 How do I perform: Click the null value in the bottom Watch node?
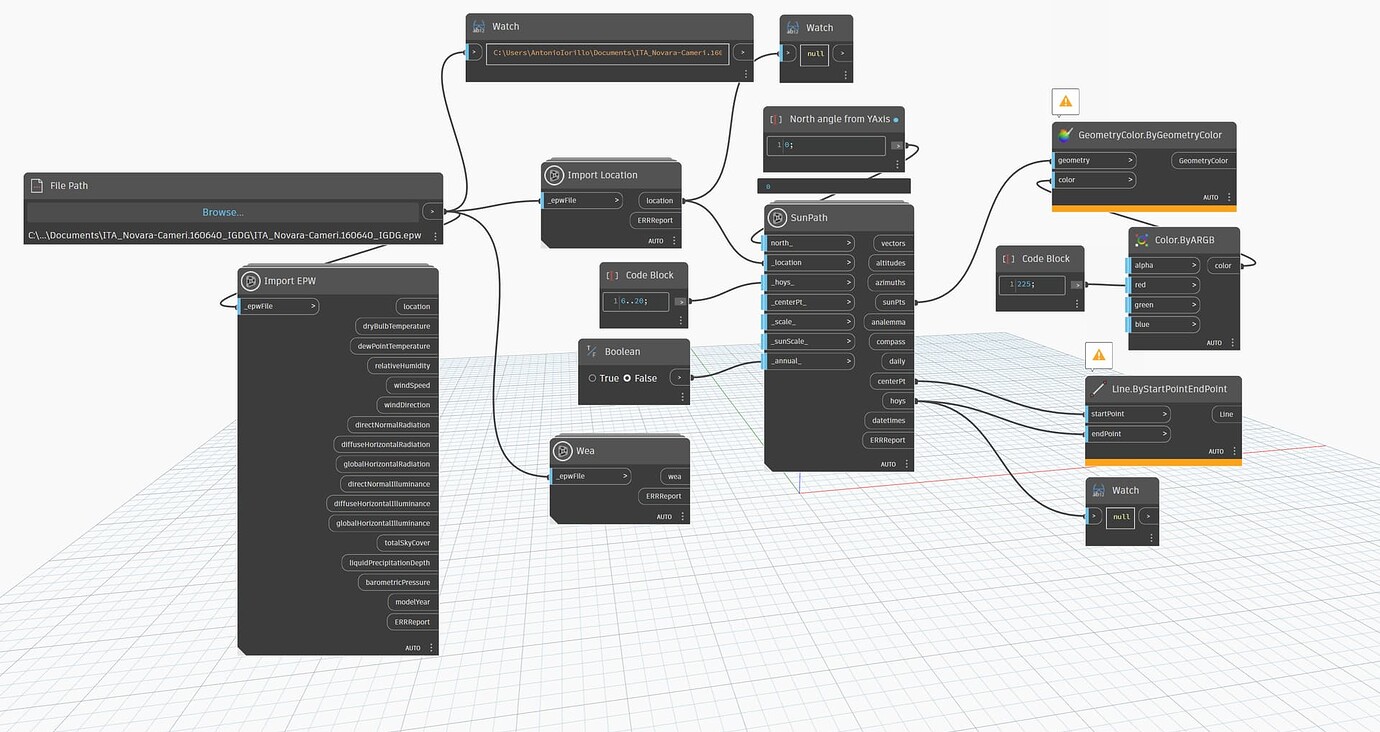pyautogui.click(x=1120, y=517)
